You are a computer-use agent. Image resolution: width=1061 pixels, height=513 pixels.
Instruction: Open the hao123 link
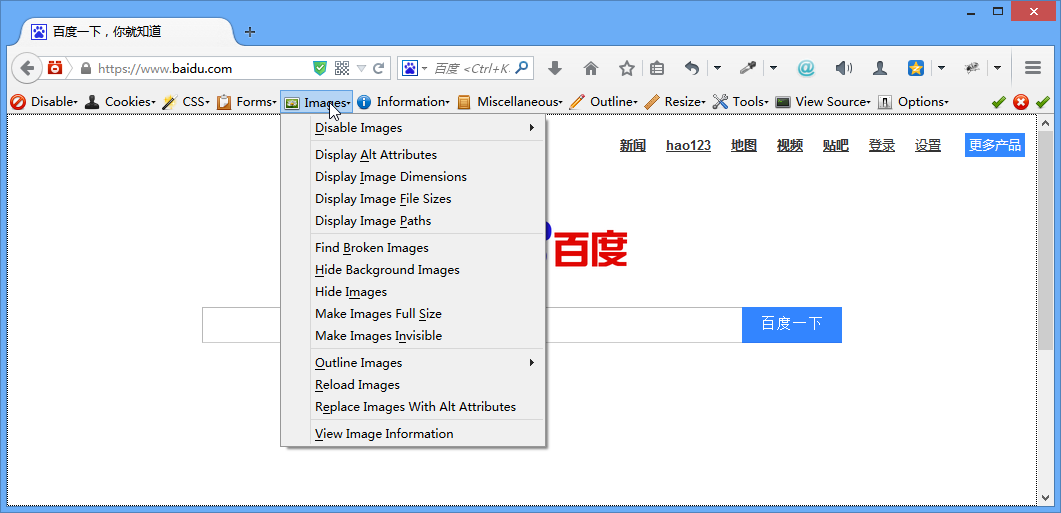(x=688, y=146)
